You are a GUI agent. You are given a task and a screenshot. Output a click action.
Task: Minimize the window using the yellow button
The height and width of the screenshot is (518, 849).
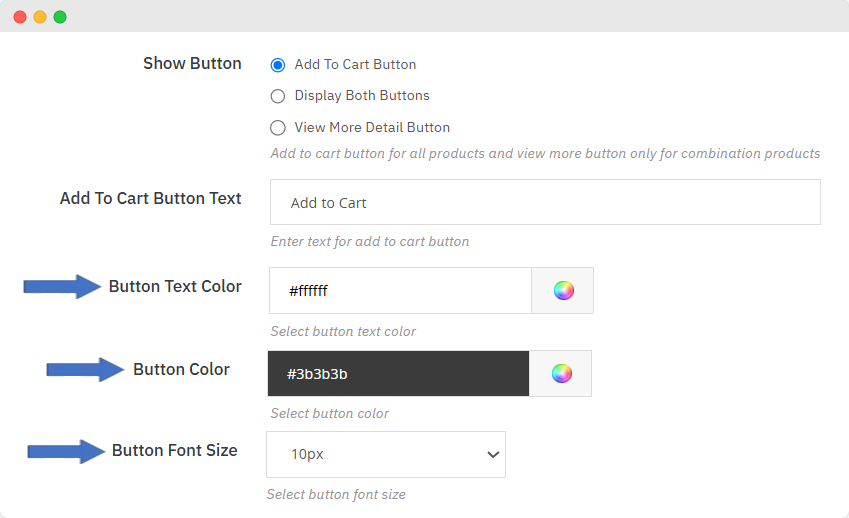coord(40,17)
